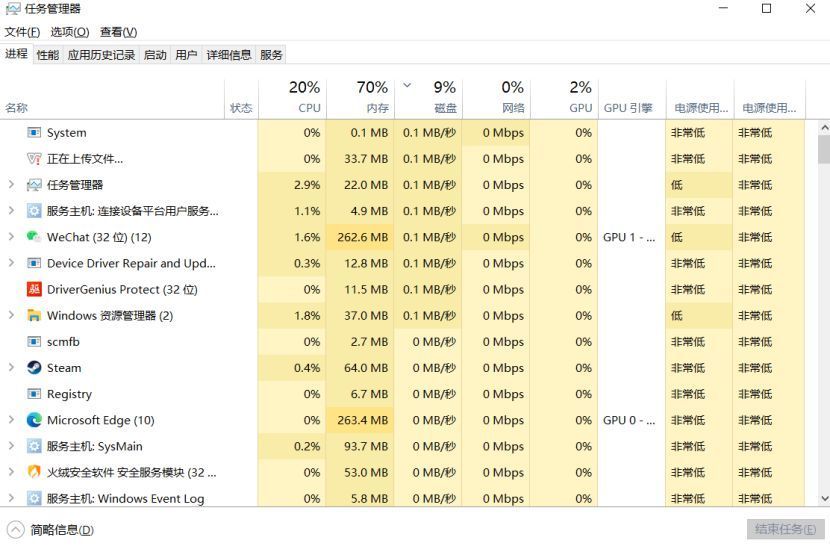Expand the Windows 资源管理器 process group
Screen dimensions: 830x549
coord(11,316)
